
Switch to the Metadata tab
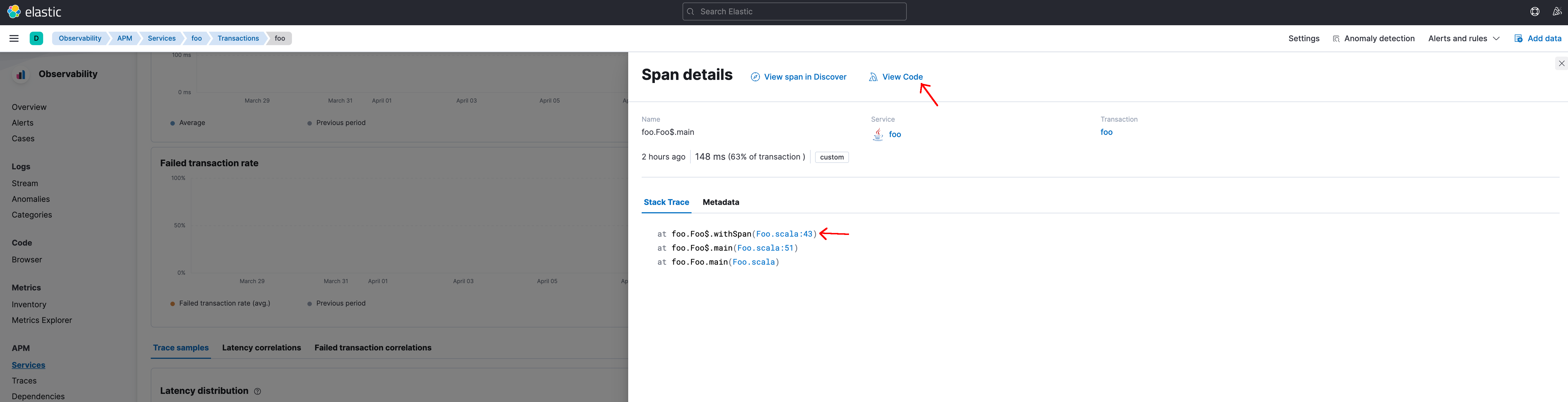click(x=720, y=202)
